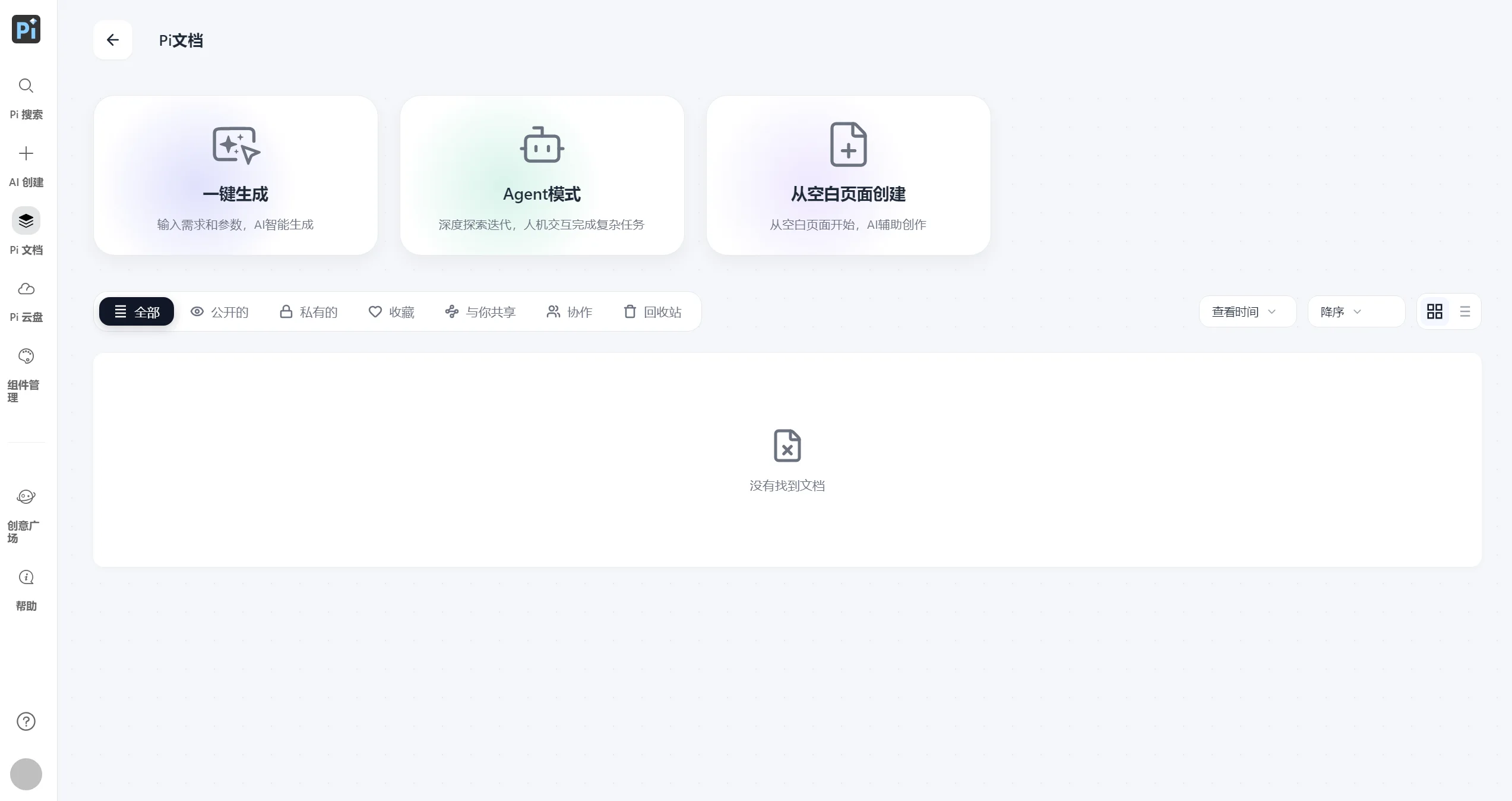Click the Pi logo at top left
Screen dimensions: 1512x801
[x=26, y=29]
